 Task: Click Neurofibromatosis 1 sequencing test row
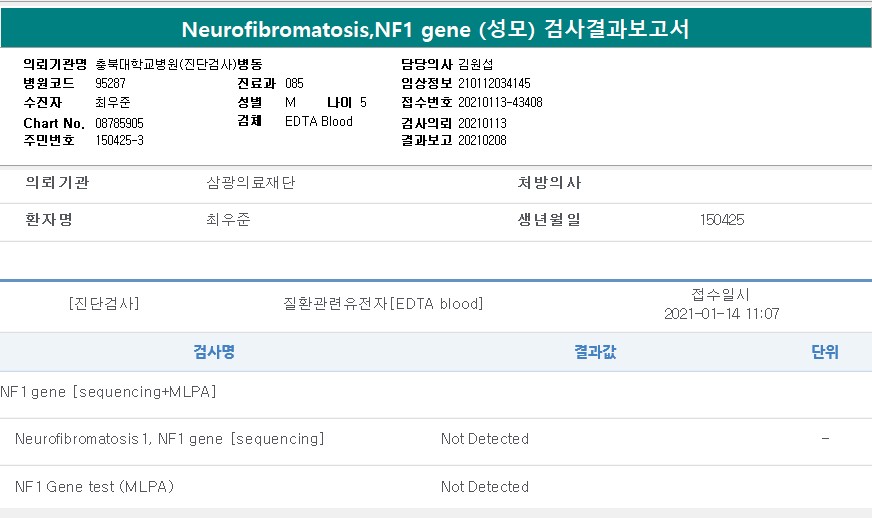169,439
